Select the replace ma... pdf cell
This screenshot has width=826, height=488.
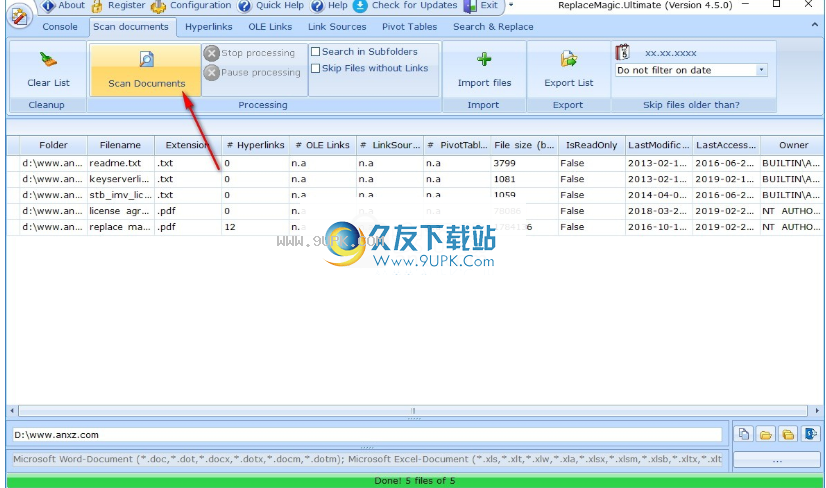pyautogui.click(x=121, y=227)
